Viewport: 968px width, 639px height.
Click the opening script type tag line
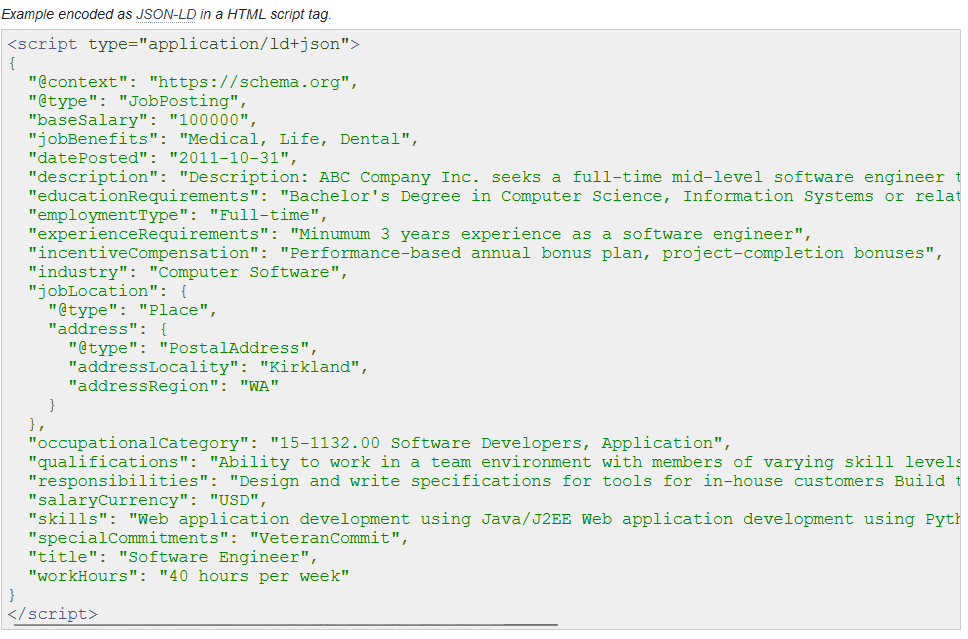(x=183, y=44)
